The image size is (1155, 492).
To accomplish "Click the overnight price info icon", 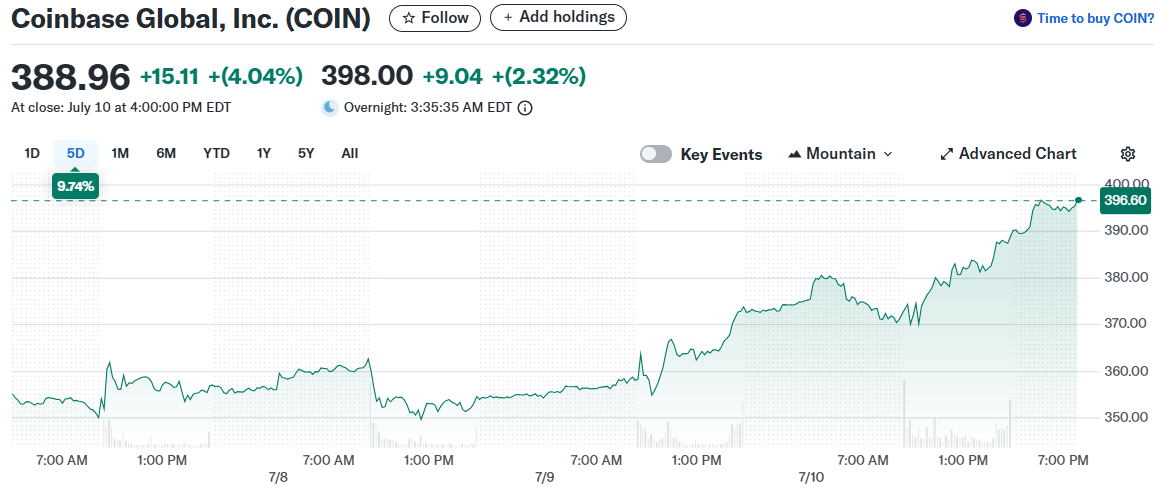I will 525,108.
